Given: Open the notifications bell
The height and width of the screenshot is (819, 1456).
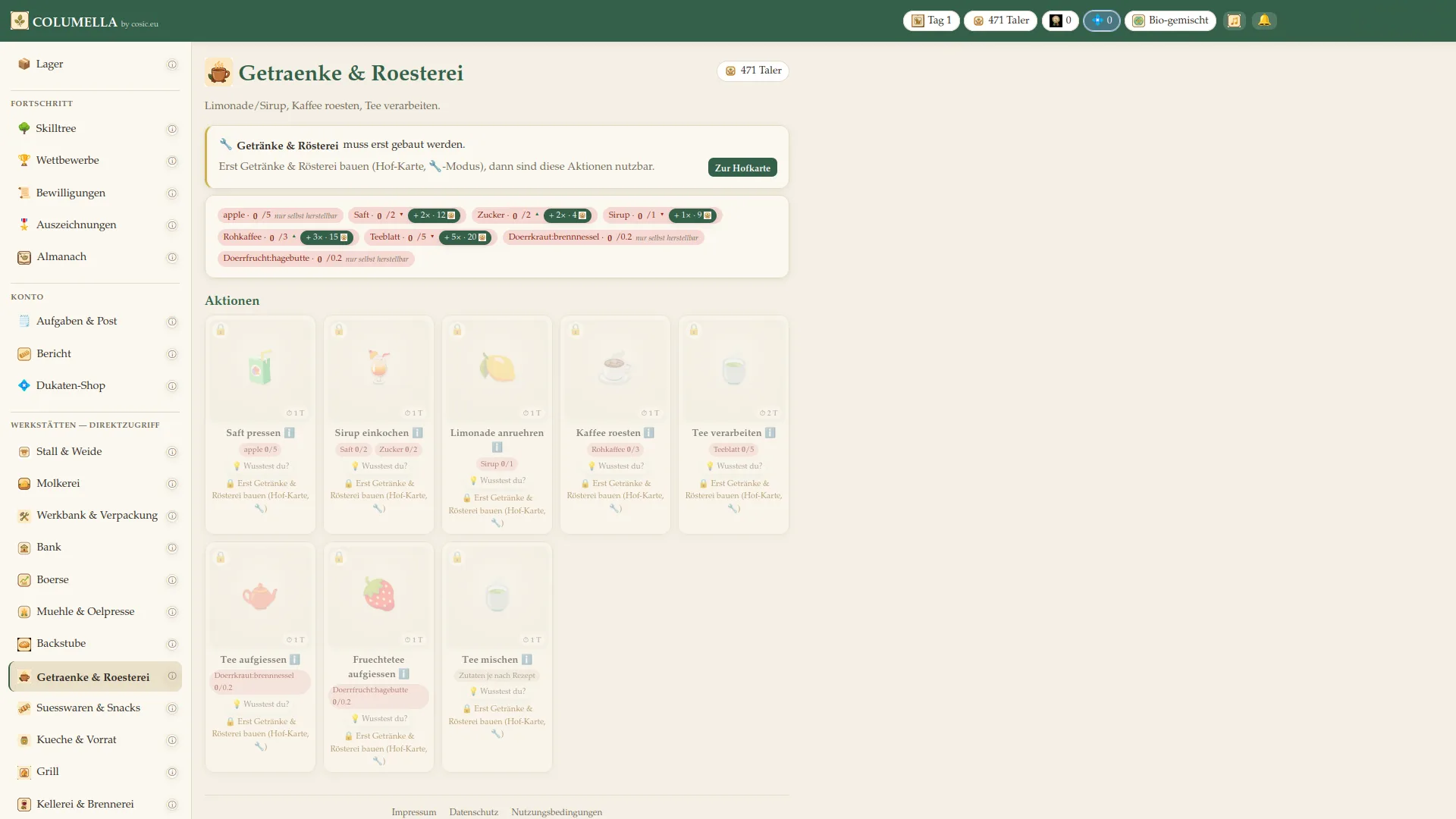Looking at the screenshot, I should [1264, 20].
